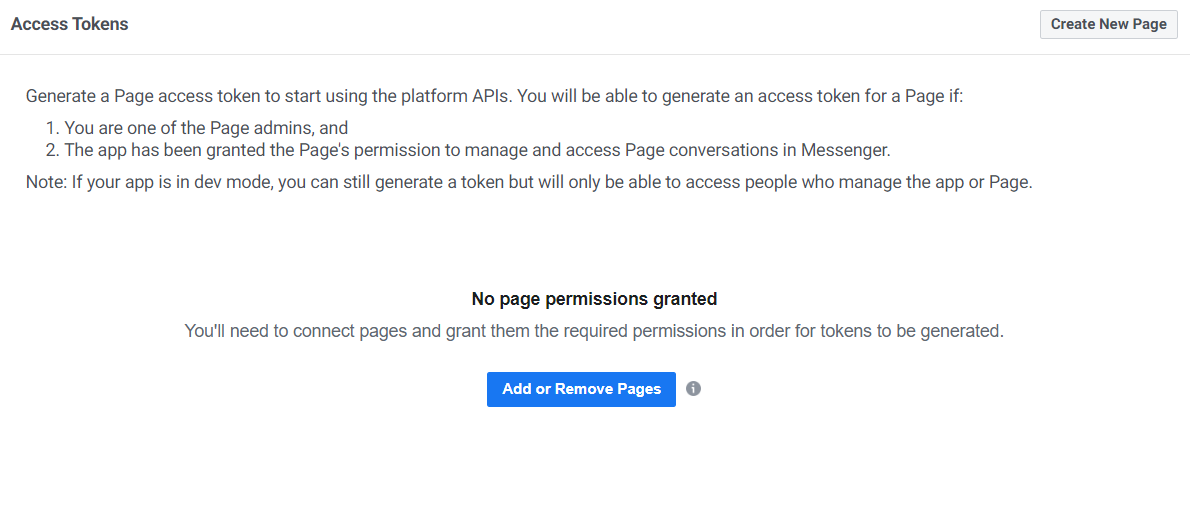Click list item about app being granted Page's permission
1190x509 pixels.
click(x=476, y=150)
